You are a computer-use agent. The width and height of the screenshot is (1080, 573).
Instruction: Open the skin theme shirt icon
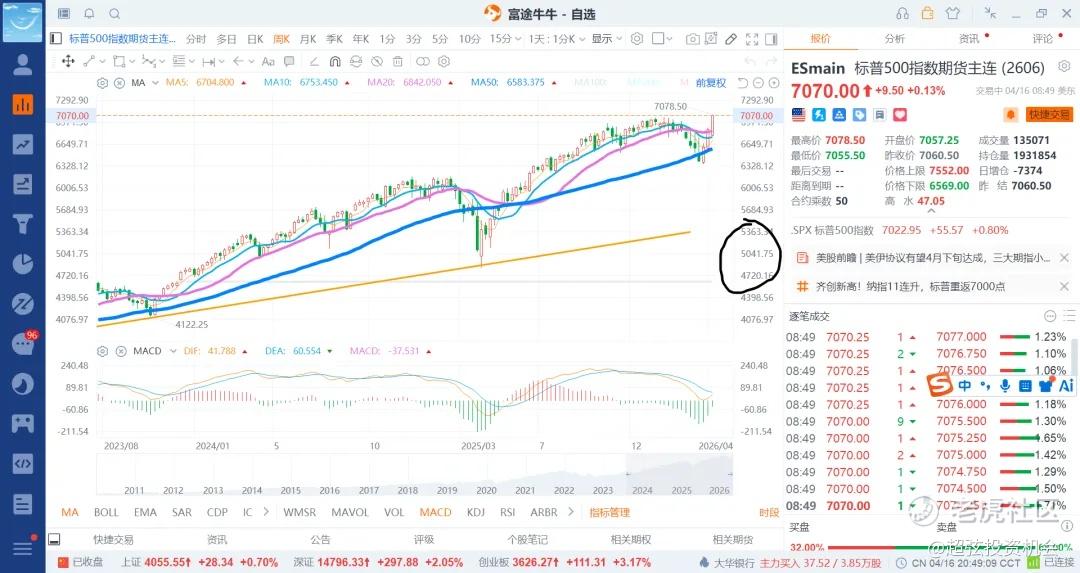[953, 13]
